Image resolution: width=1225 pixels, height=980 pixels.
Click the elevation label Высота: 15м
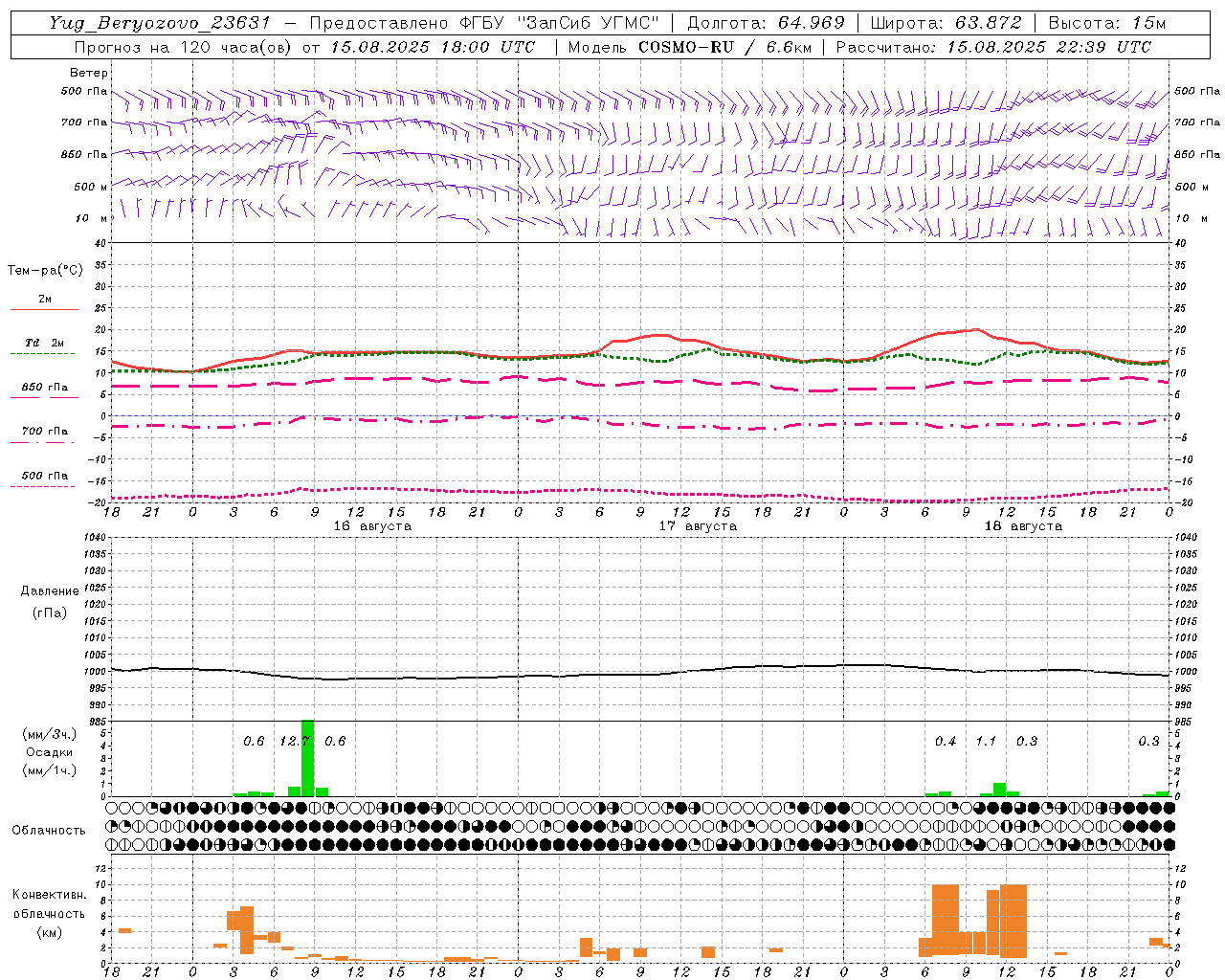(1107, 23)
